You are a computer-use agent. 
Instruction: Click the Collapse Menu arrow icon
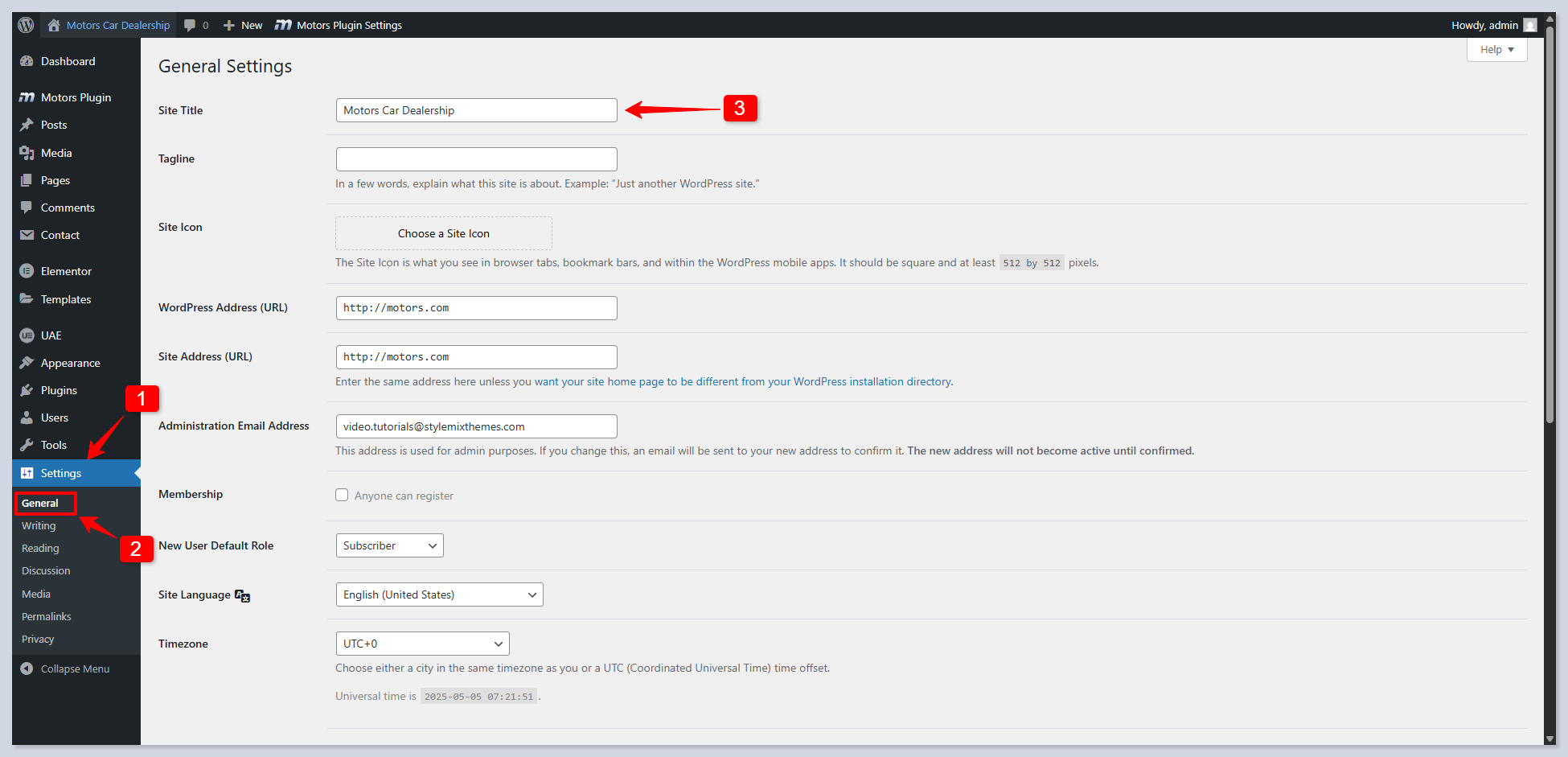click(x=27, y=669)
